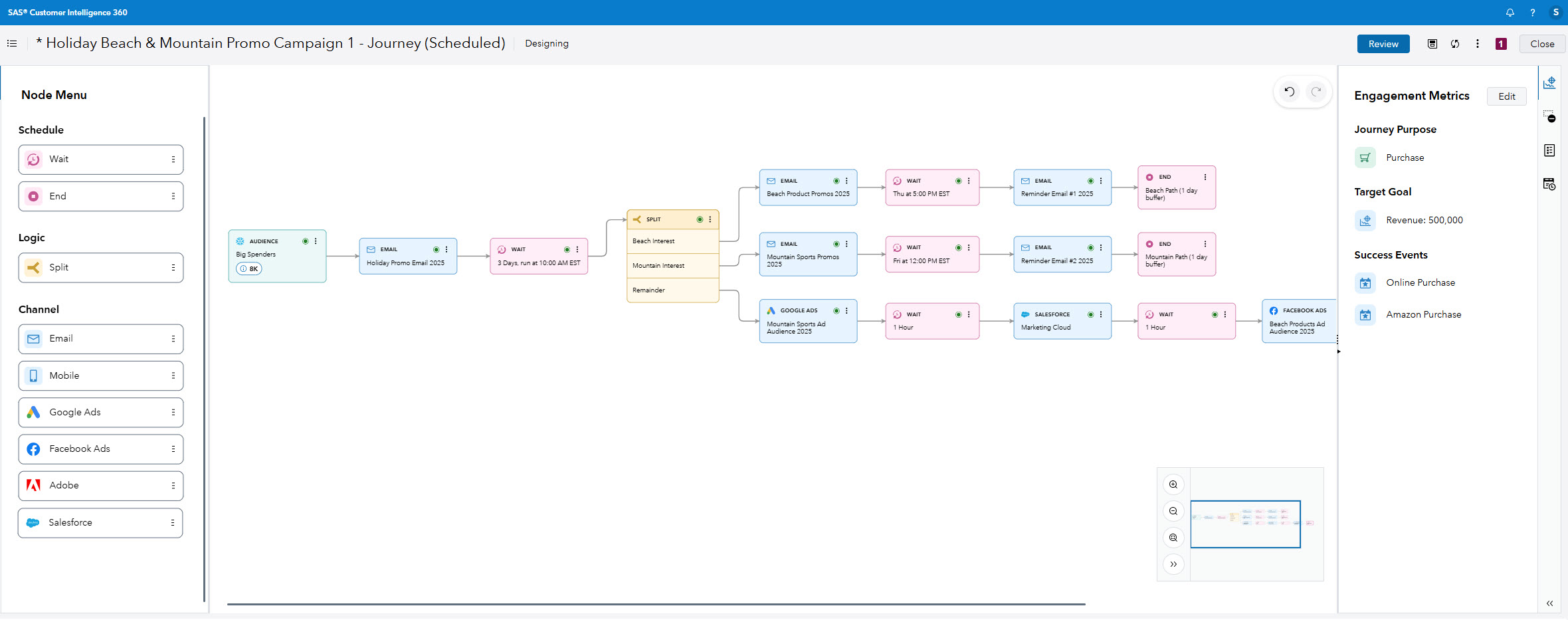Image resolution: width=1568 pixels, height=620 pixels.
Task: Click the Review button
Action: (x=1383, y=44)
